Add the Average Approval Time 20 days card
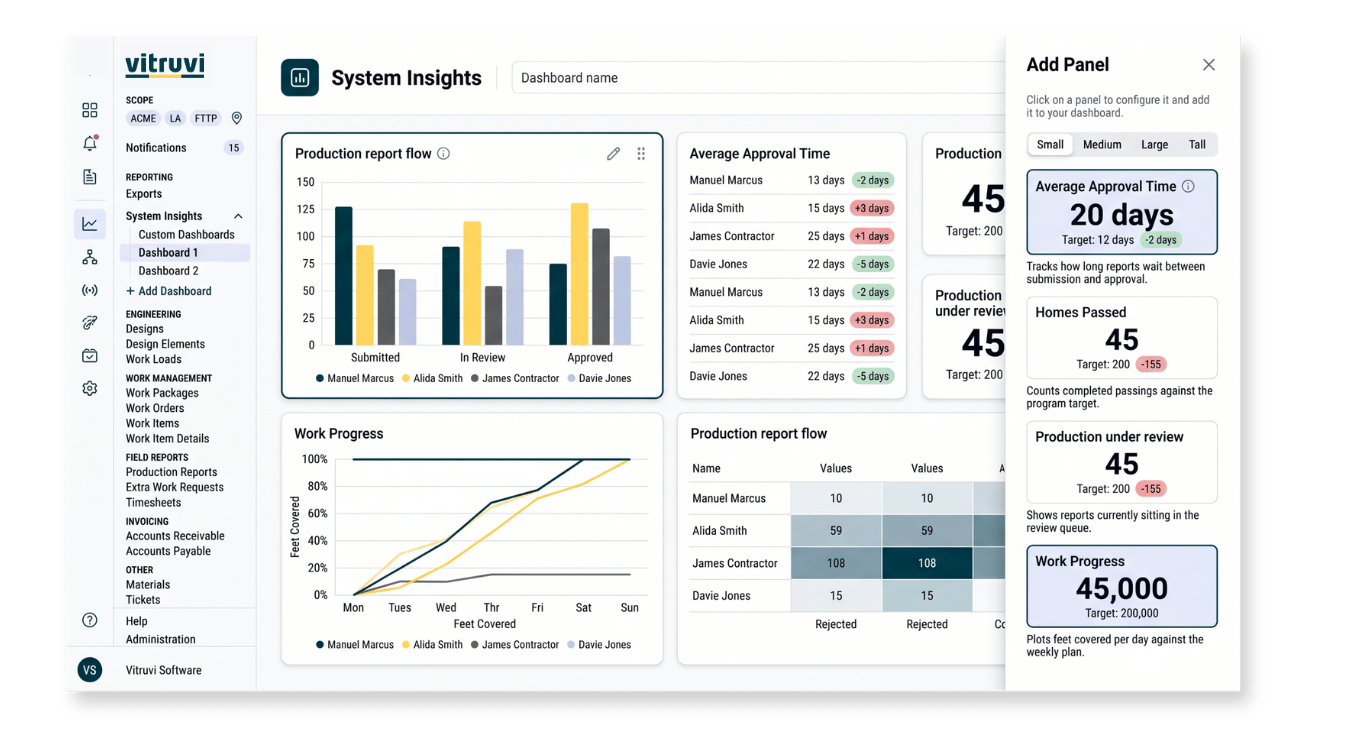 [x=1122, y=212]
